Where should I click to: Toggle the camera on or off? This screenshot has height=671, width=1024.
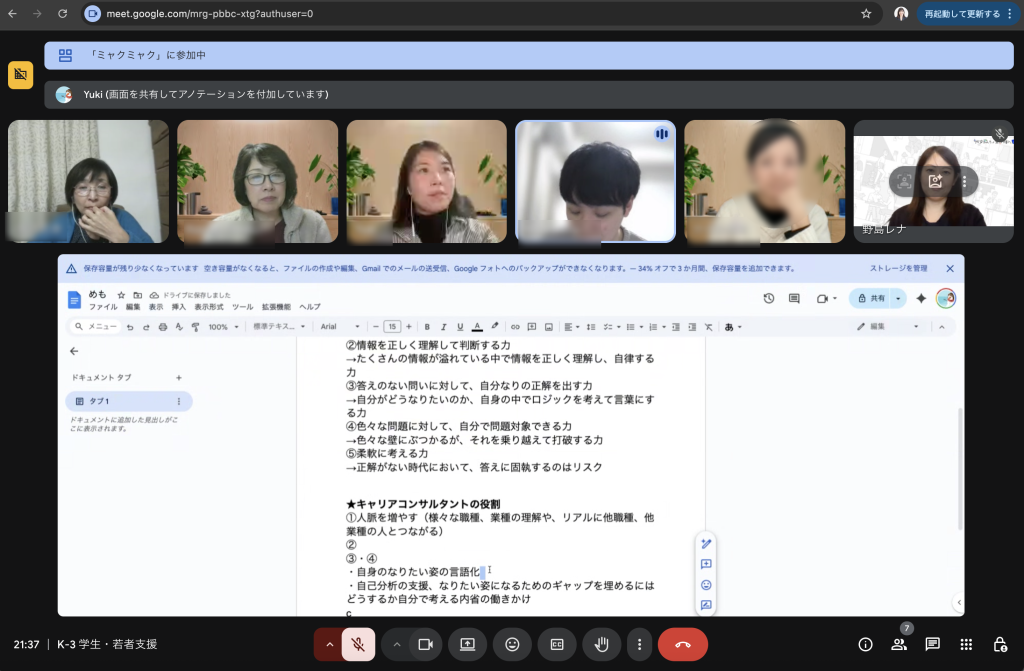coord(425,645)
